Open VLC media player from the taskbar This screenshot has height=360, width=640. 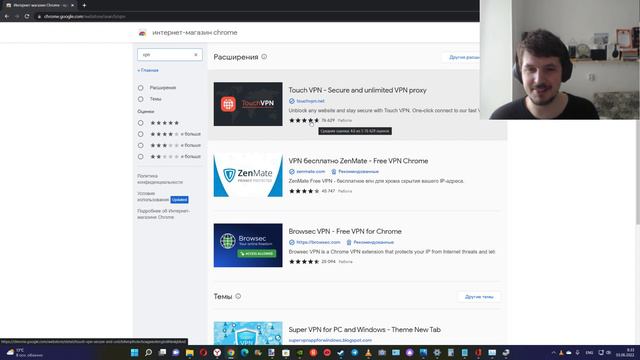pos(368,352)
